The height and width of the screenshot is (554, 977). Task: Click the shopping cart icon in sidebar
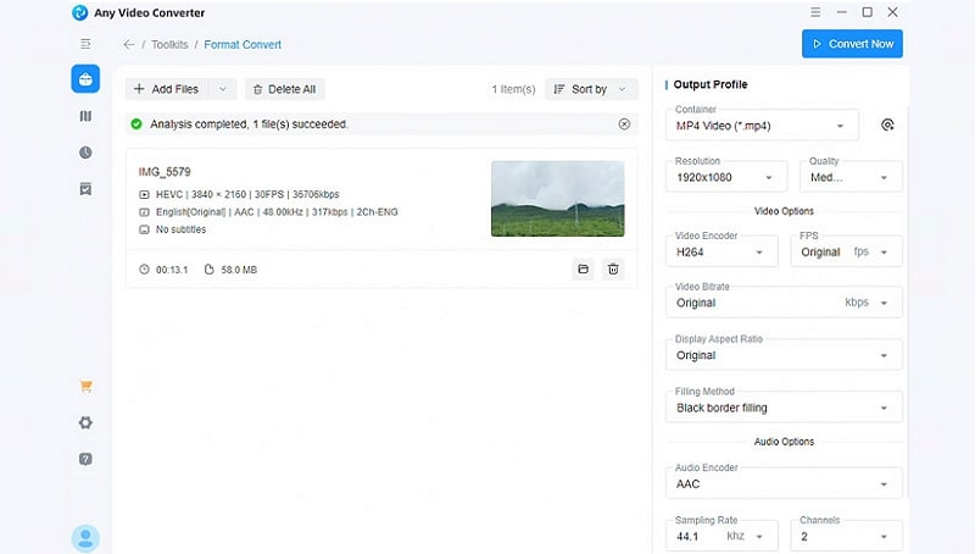(85, 386)
